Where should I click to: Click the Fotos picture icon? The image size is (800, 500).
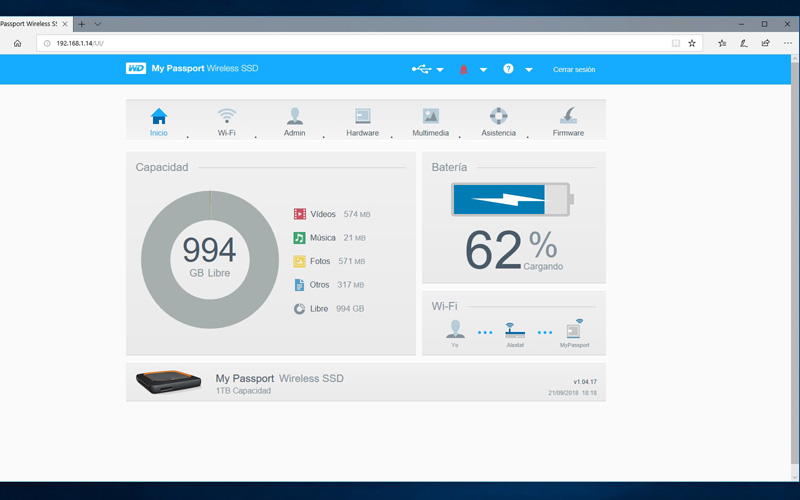[x=299, y=261]
